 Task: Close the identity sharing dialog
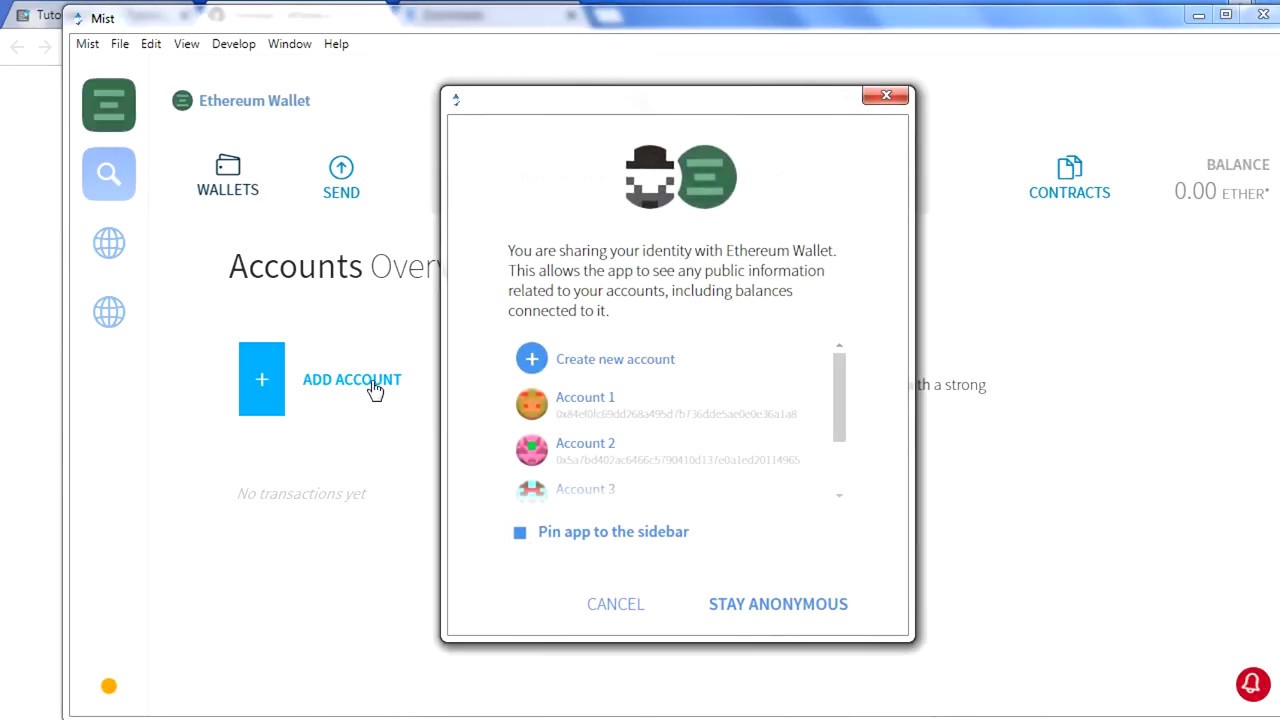[x=886, y=95]
